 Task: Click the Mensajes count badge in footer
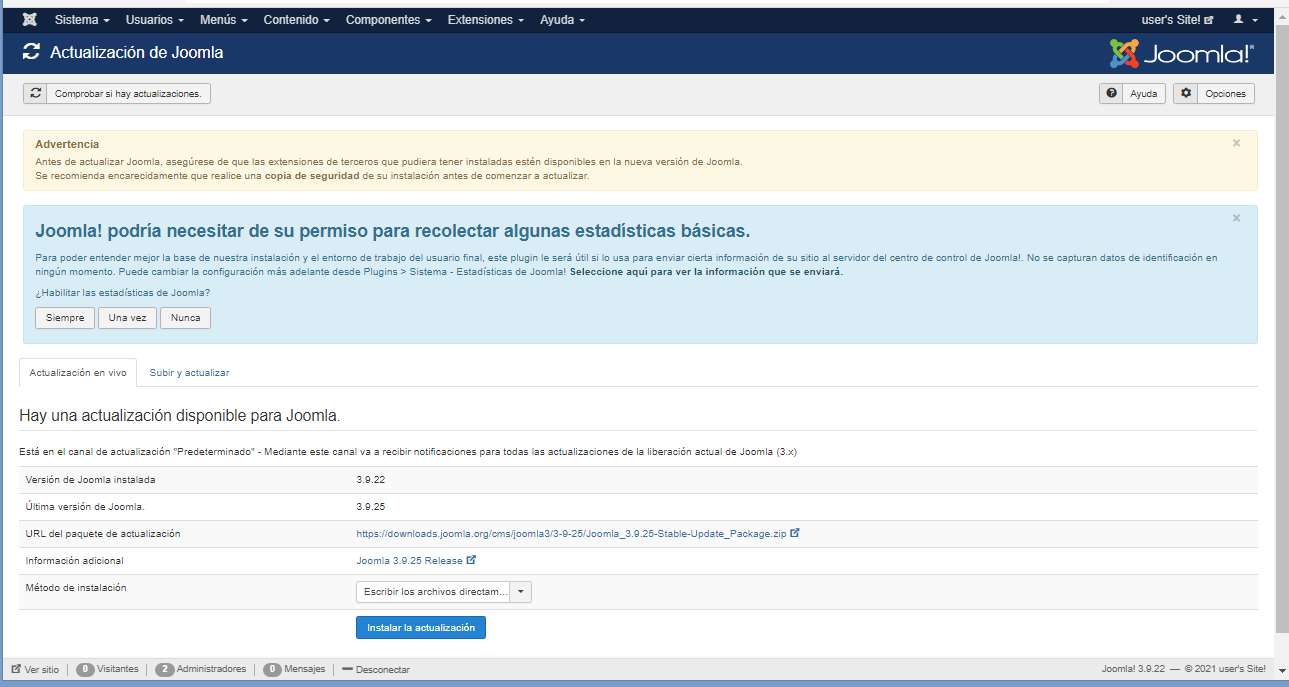tap(272, 669)
